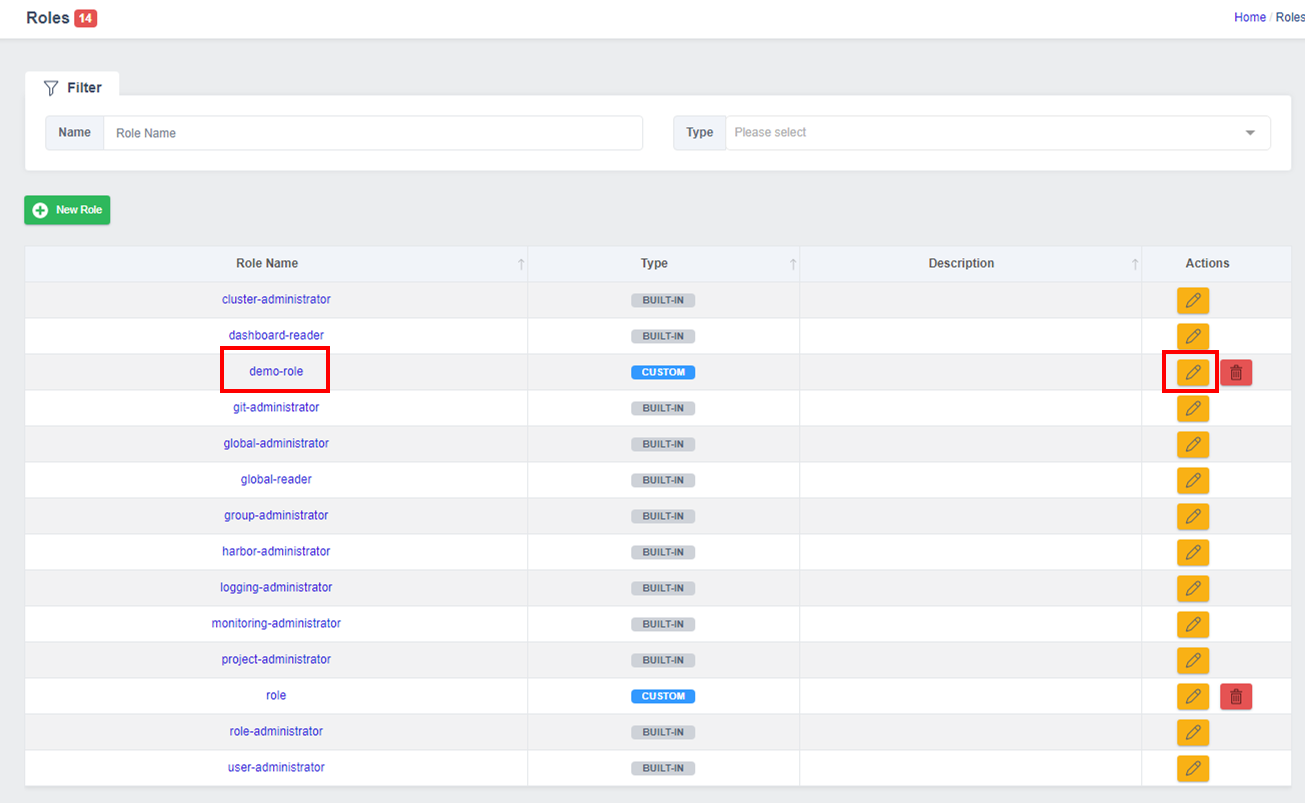Open the demo-role link
Screen dimensions: 1305x803
coord(276,371)
